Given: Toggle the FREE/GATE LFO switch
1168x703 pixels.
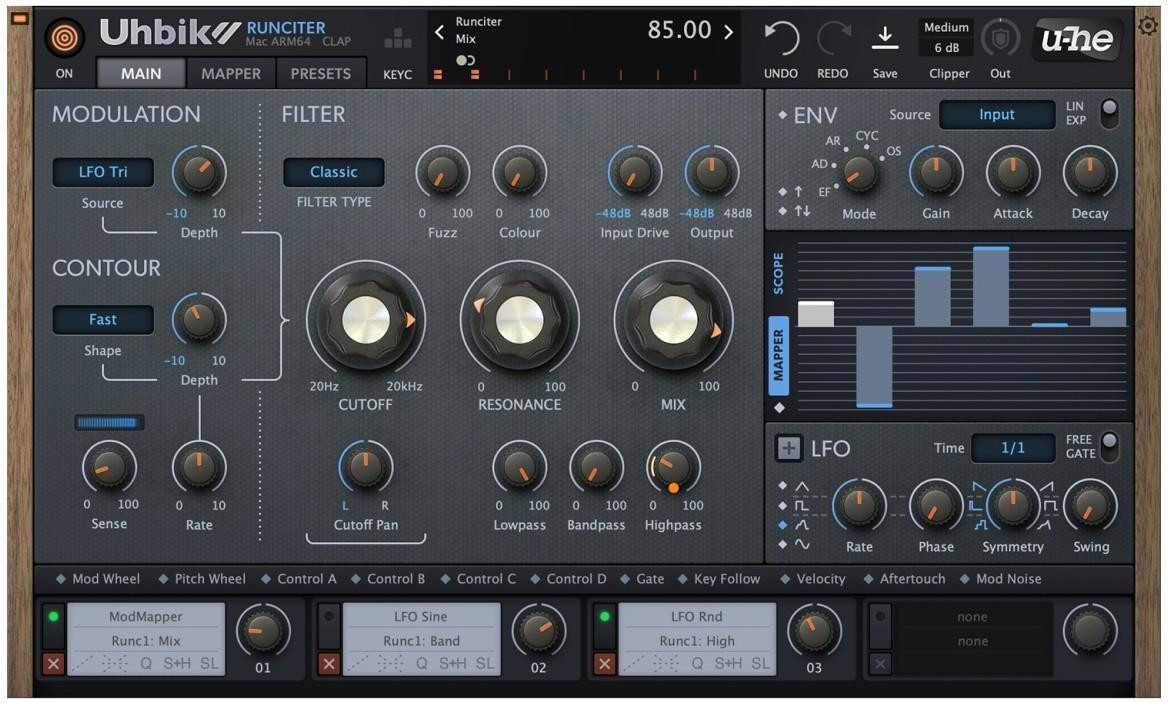Looking at the screenshot, I should click(x=1109, y=447).
